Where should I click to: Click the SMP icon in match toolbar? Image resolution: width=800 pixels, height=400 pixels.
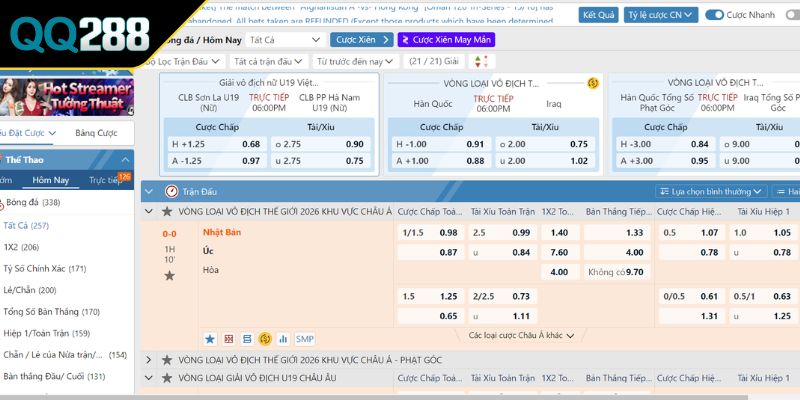click(x=304, y=339)
